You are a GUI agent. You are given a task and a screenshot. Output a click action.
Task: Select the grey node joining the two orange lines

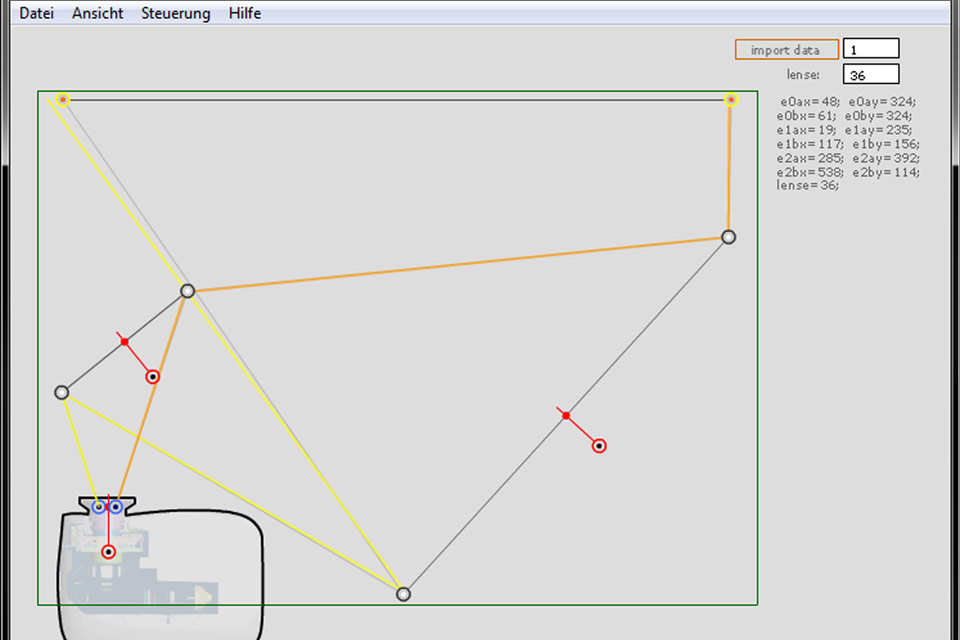[187, 291]
